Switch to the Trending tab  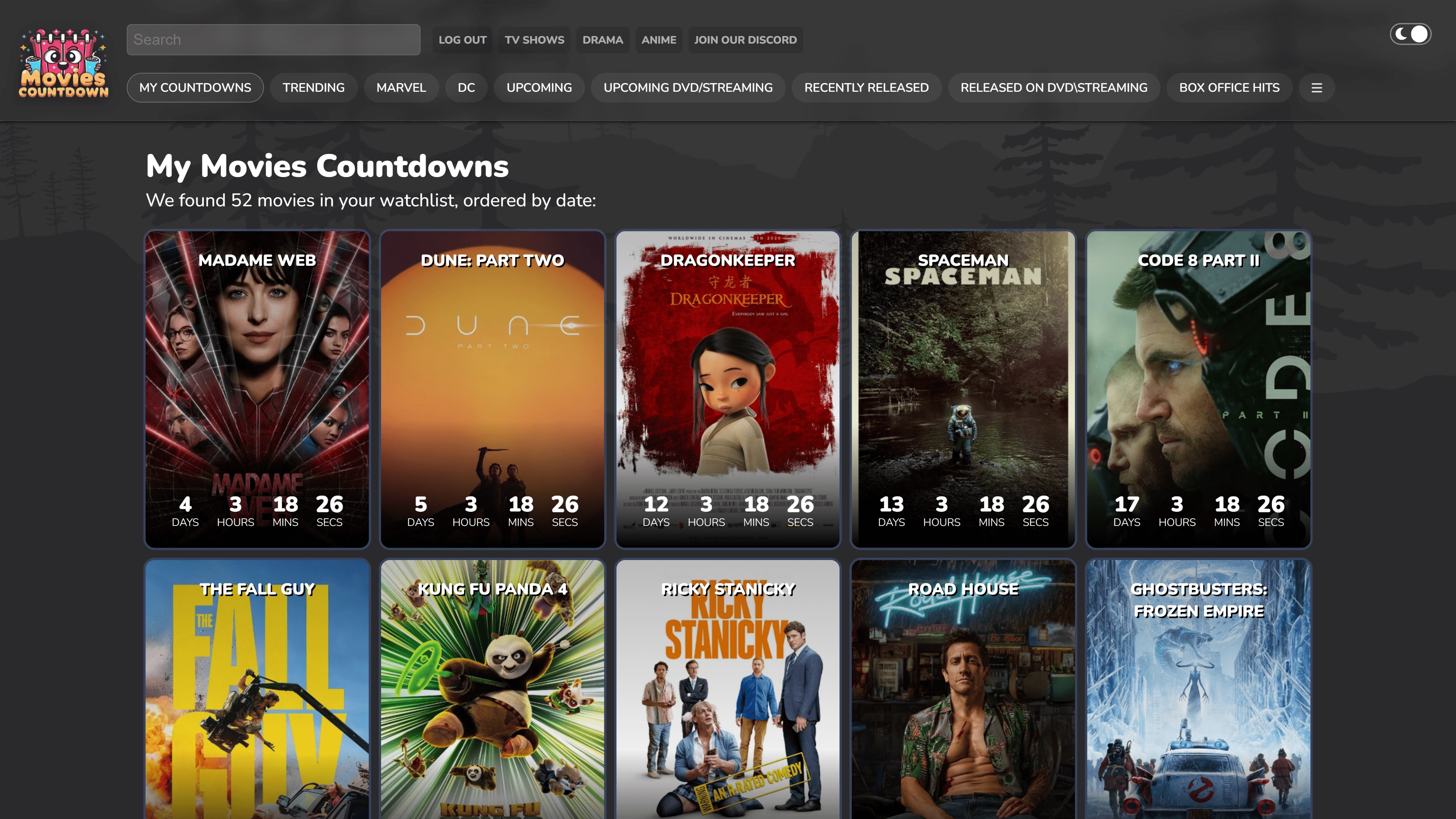[x=313, y=88]
